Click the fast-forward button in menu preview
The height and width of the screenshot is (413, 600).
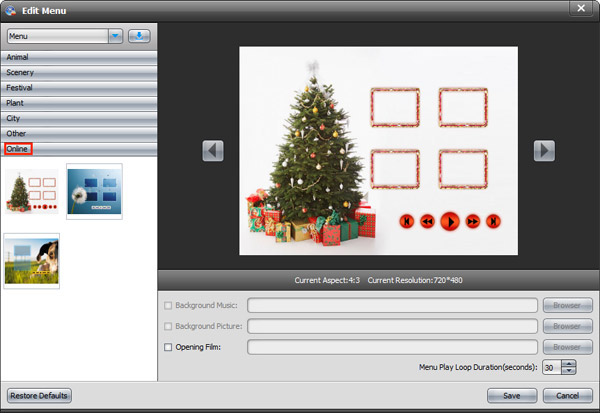click(472, 221)
